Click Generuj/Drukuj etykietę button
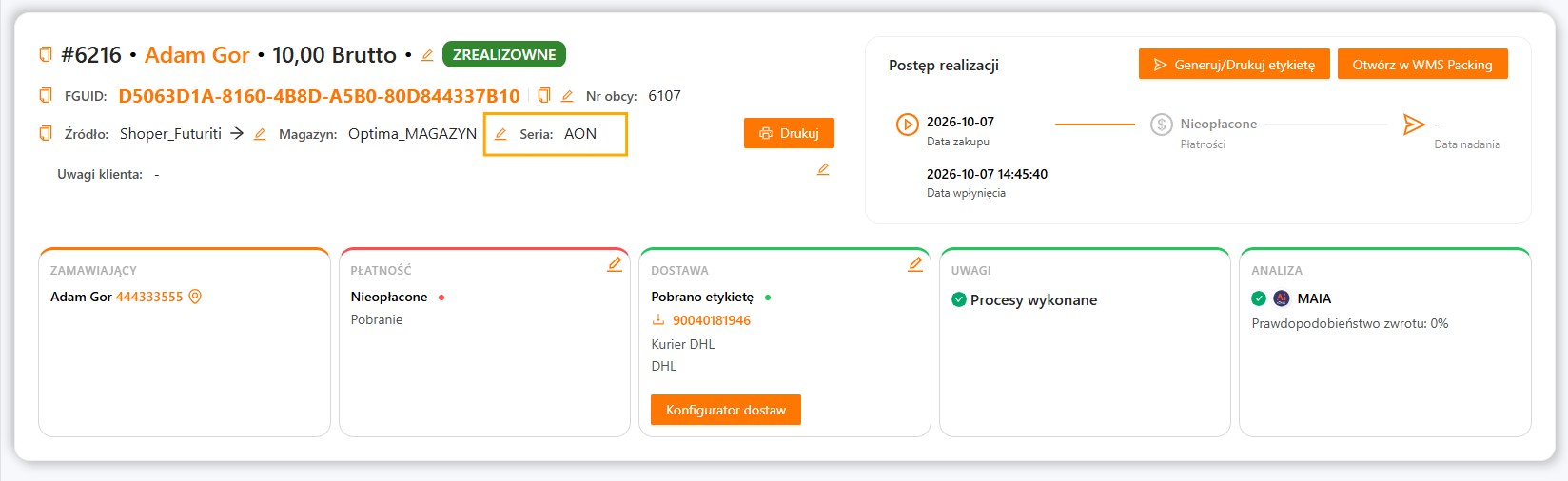1568x481 pixels. [1234, 65]
